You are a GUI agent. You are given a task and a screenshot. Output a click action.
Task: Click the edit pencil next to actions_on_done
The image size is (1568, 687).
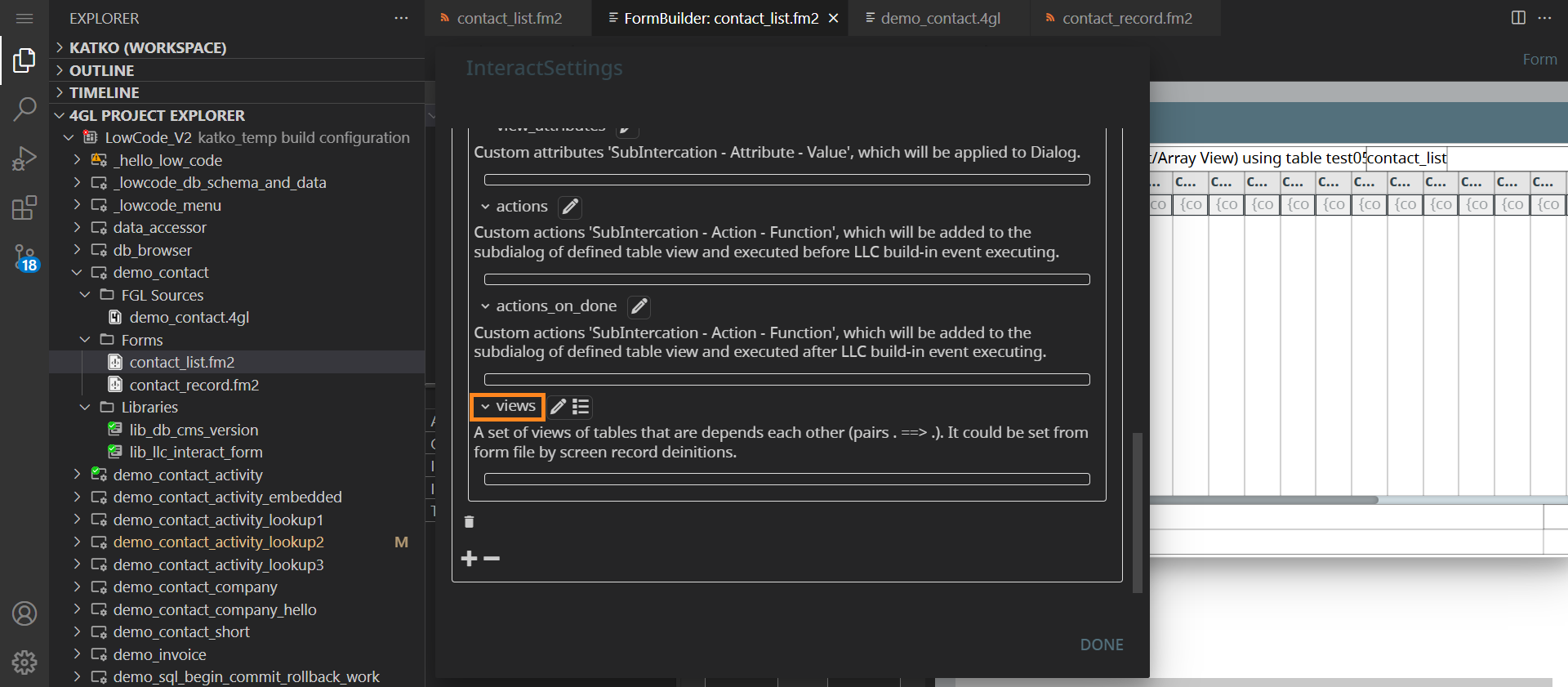639,306
